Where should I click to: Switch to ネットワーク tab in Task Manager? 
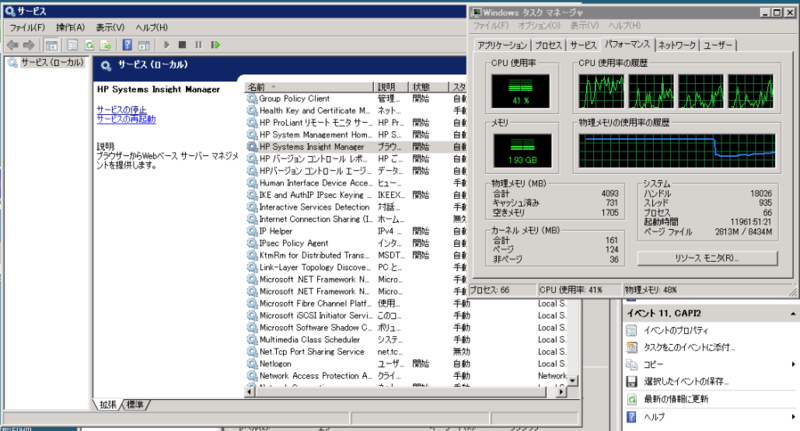[677, 45]
